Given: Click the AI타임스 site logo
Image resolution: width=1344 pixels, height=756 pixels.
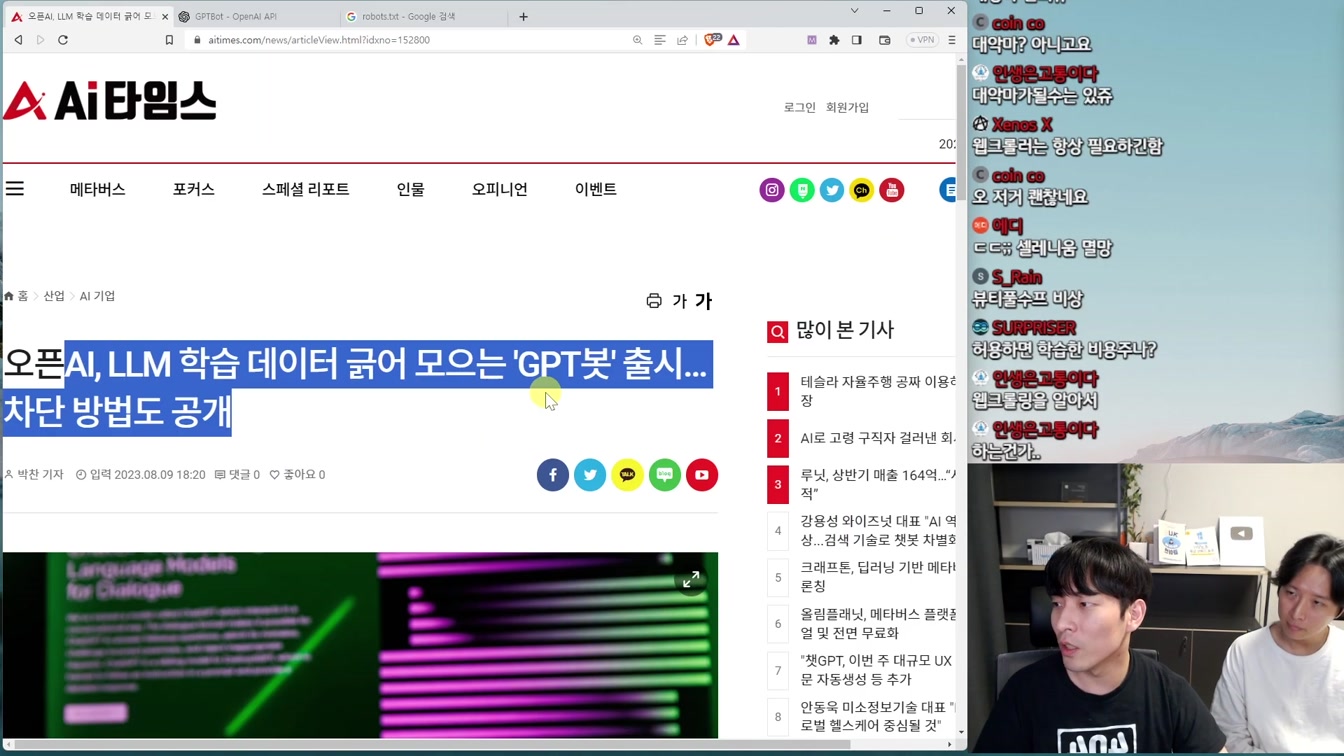Looking at the screenshot, I should pos(110,101).
